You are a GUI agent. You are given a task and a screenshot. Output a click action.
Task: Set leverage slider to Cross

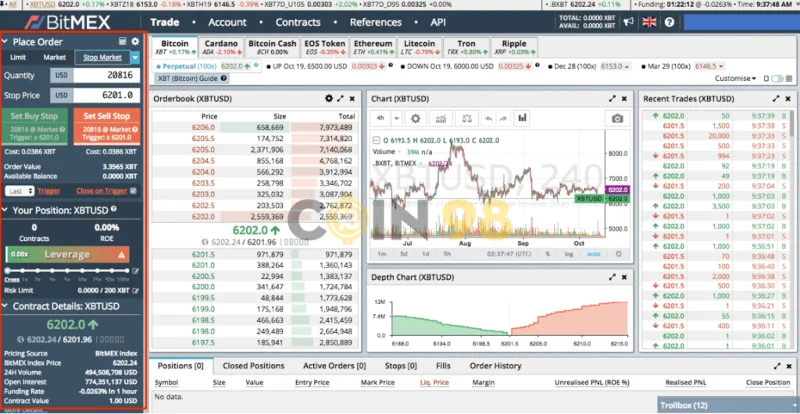(x=8, y=271)
